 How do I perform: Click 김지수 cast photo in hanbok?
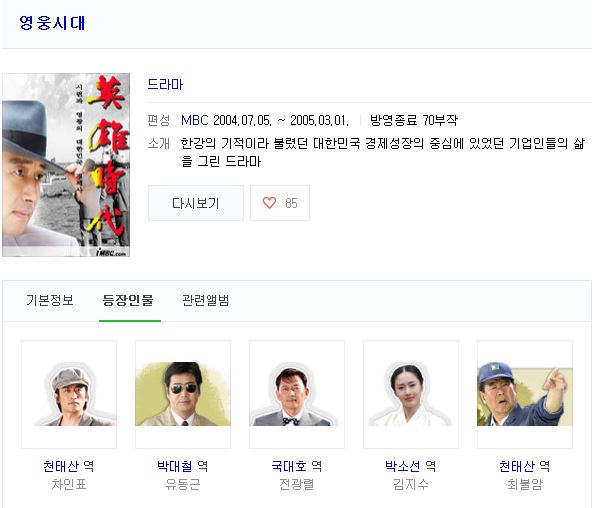point(411,394)
